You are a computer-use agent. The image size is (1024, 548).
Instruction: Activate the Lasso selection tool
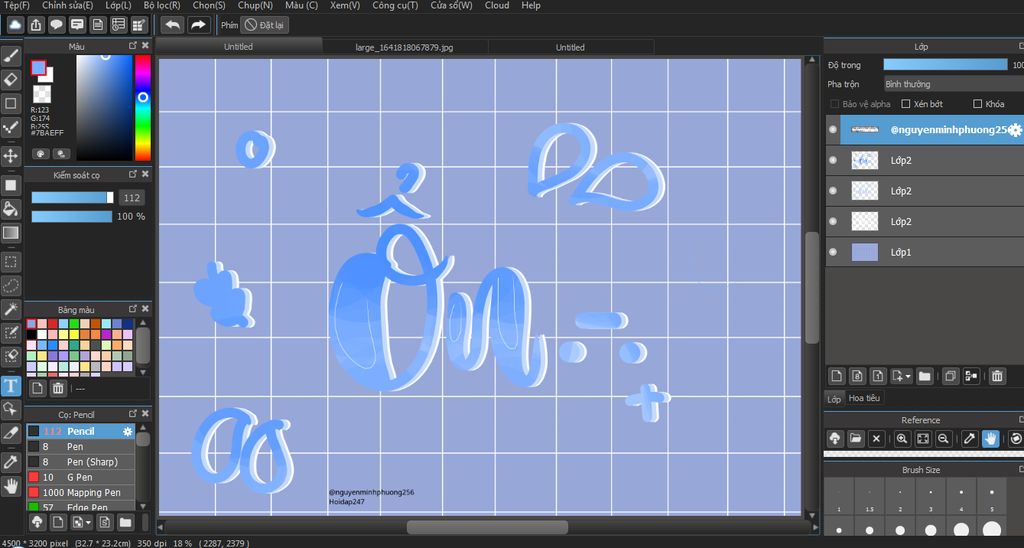tap(10, 285)
